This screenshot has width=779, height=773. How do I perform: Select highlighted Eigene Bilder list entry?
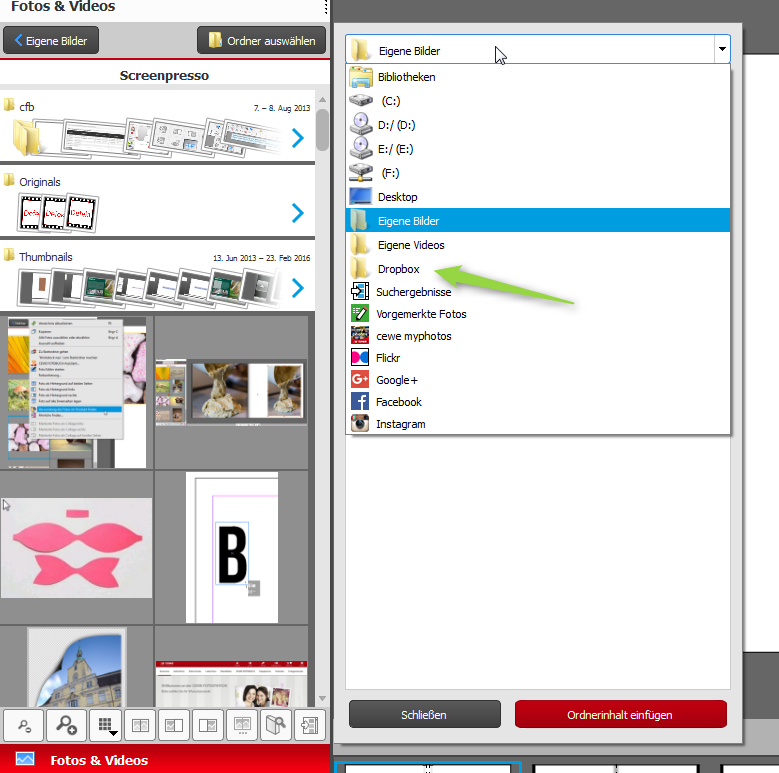pos(538,221)
